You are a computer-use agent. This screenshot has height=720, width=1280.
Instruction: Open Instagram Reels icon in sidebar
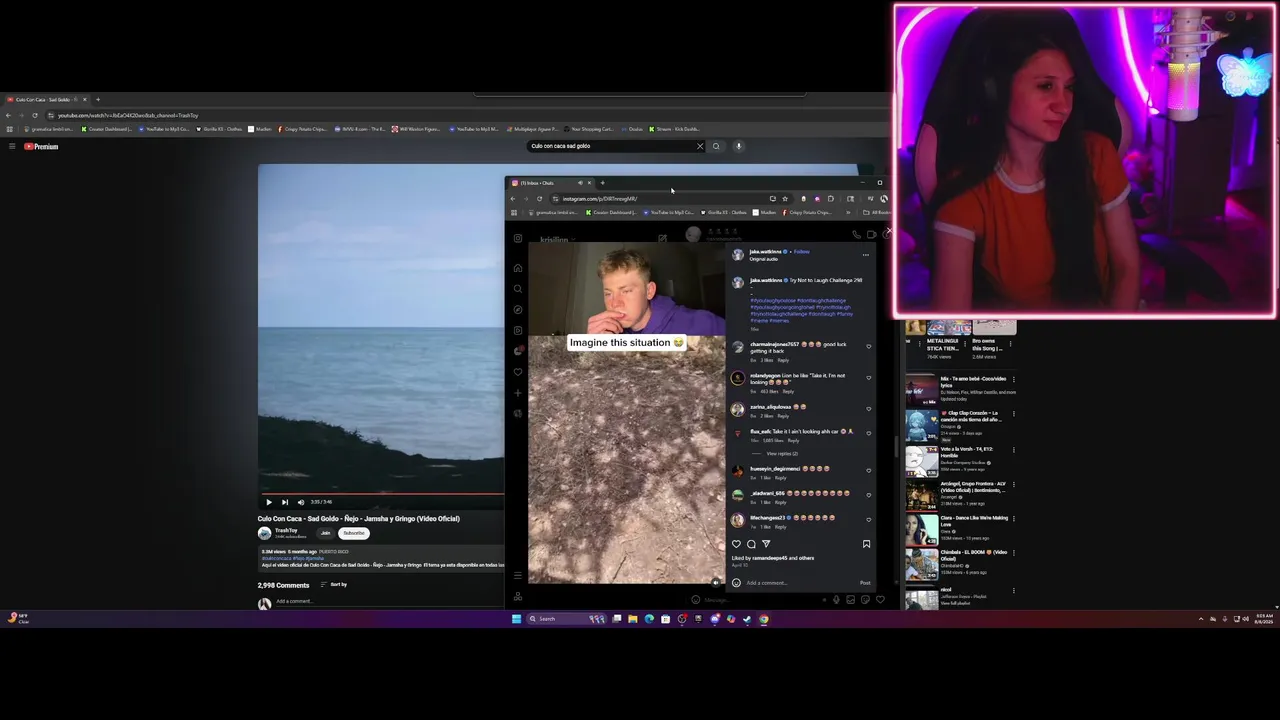click(518, 330)
